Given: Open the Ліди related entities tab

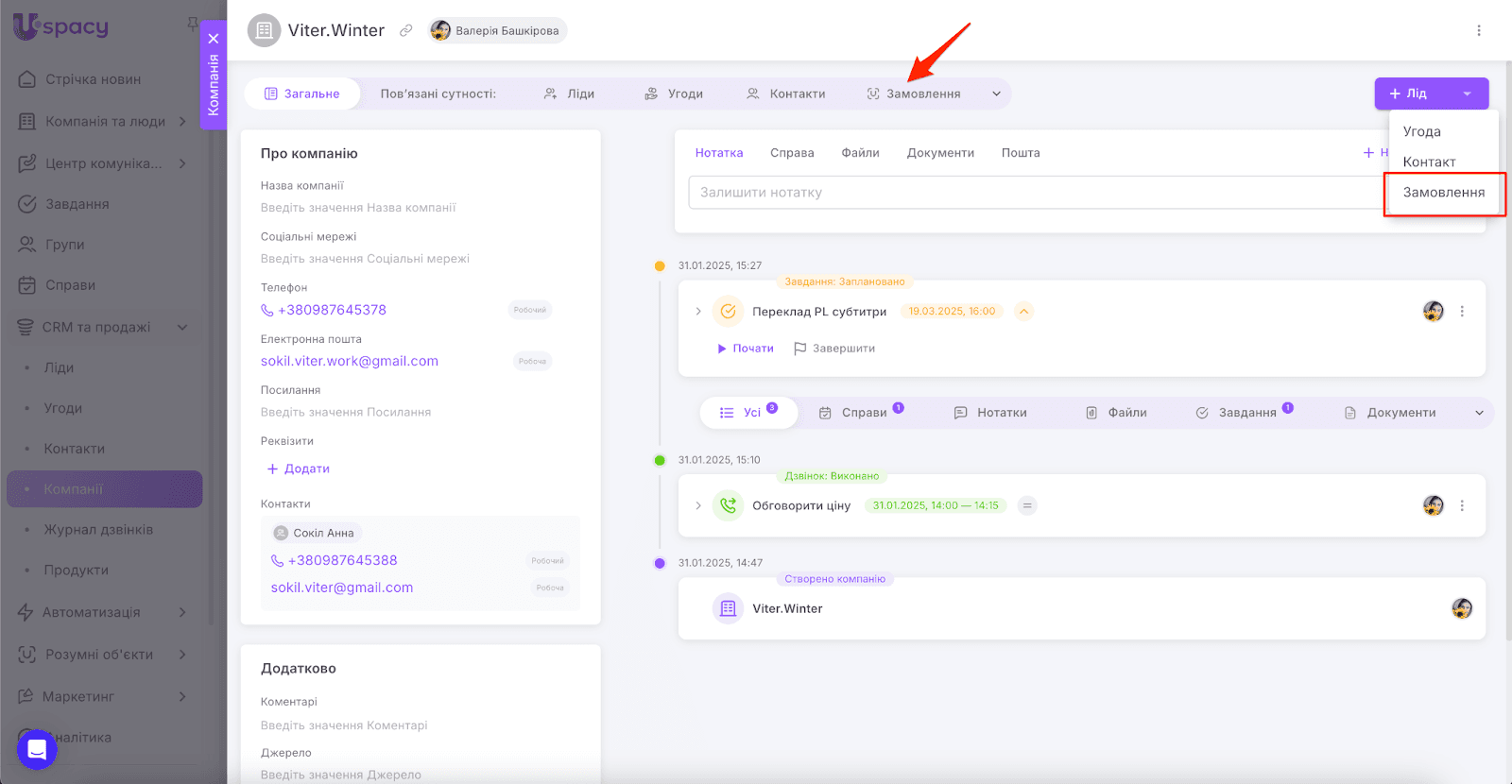Looking at the screenshot, I should 570,94.
